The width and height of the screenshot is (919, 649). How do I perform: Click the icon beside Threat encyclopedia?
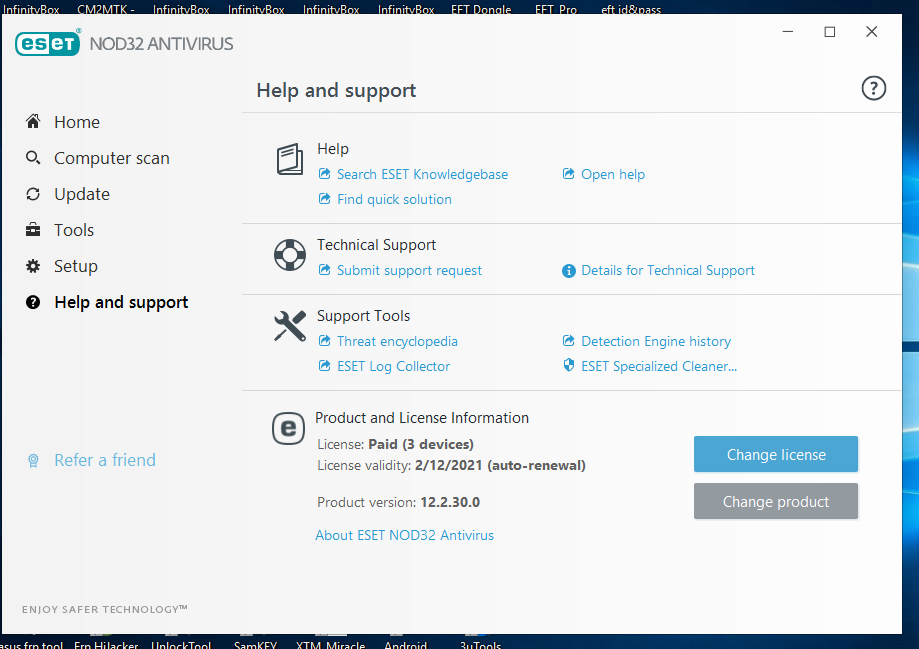[324, 341]
